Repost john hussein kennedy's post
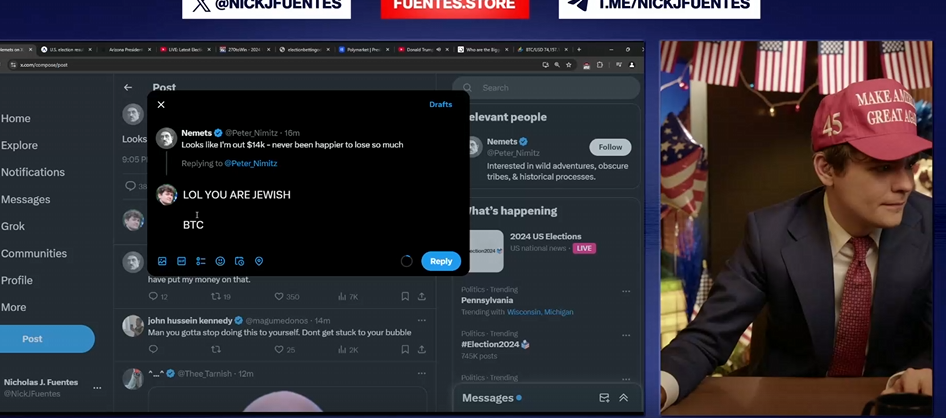 coord(215,349)
